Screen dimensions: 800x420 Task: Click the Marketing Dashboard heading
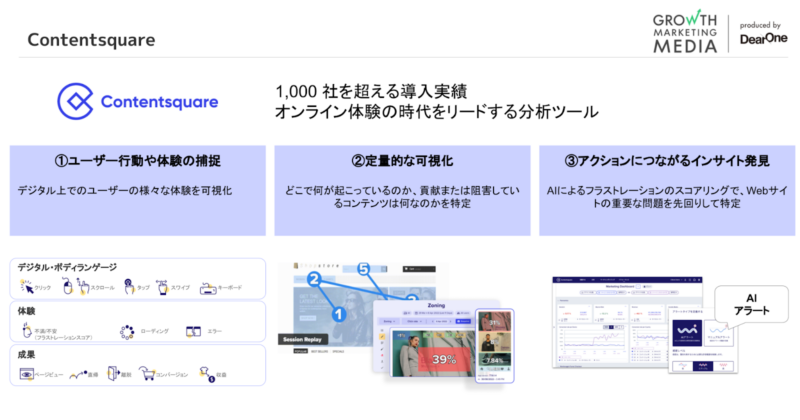[620, 287]
